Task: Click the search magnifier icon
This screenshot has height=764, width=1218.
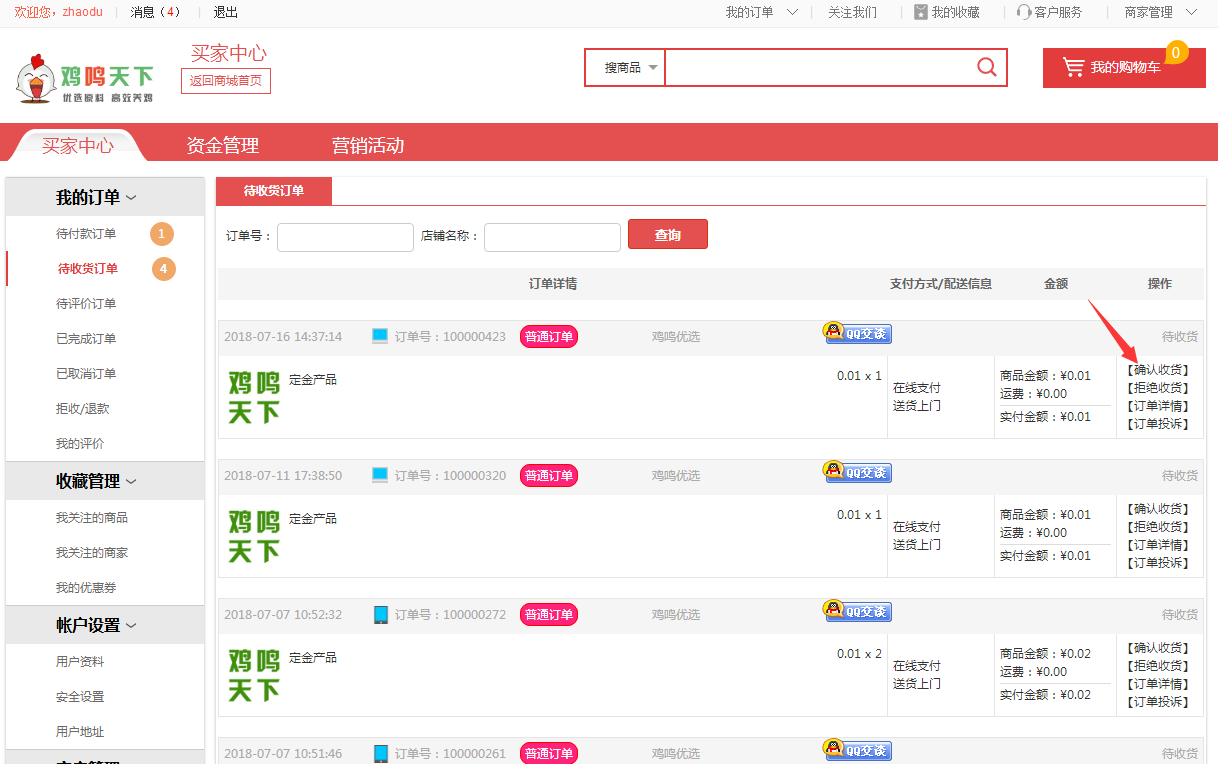Action: (986, 67)
